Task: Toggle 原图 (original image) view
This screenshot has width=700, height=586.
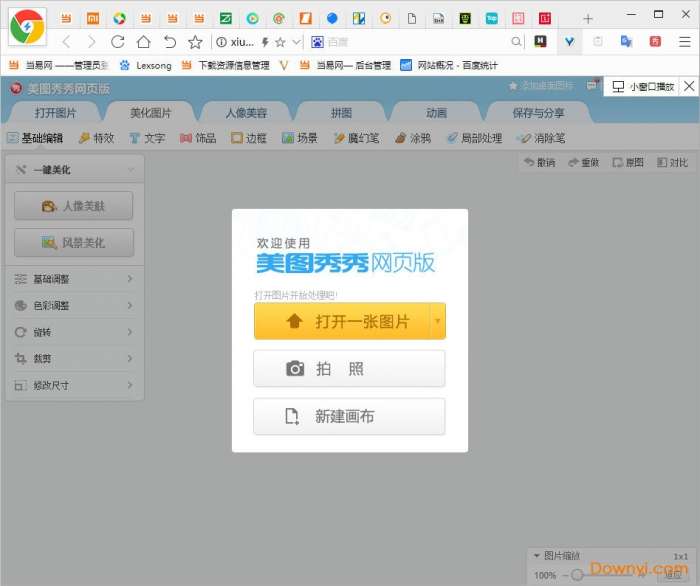Action: click(x=627, y=162)
